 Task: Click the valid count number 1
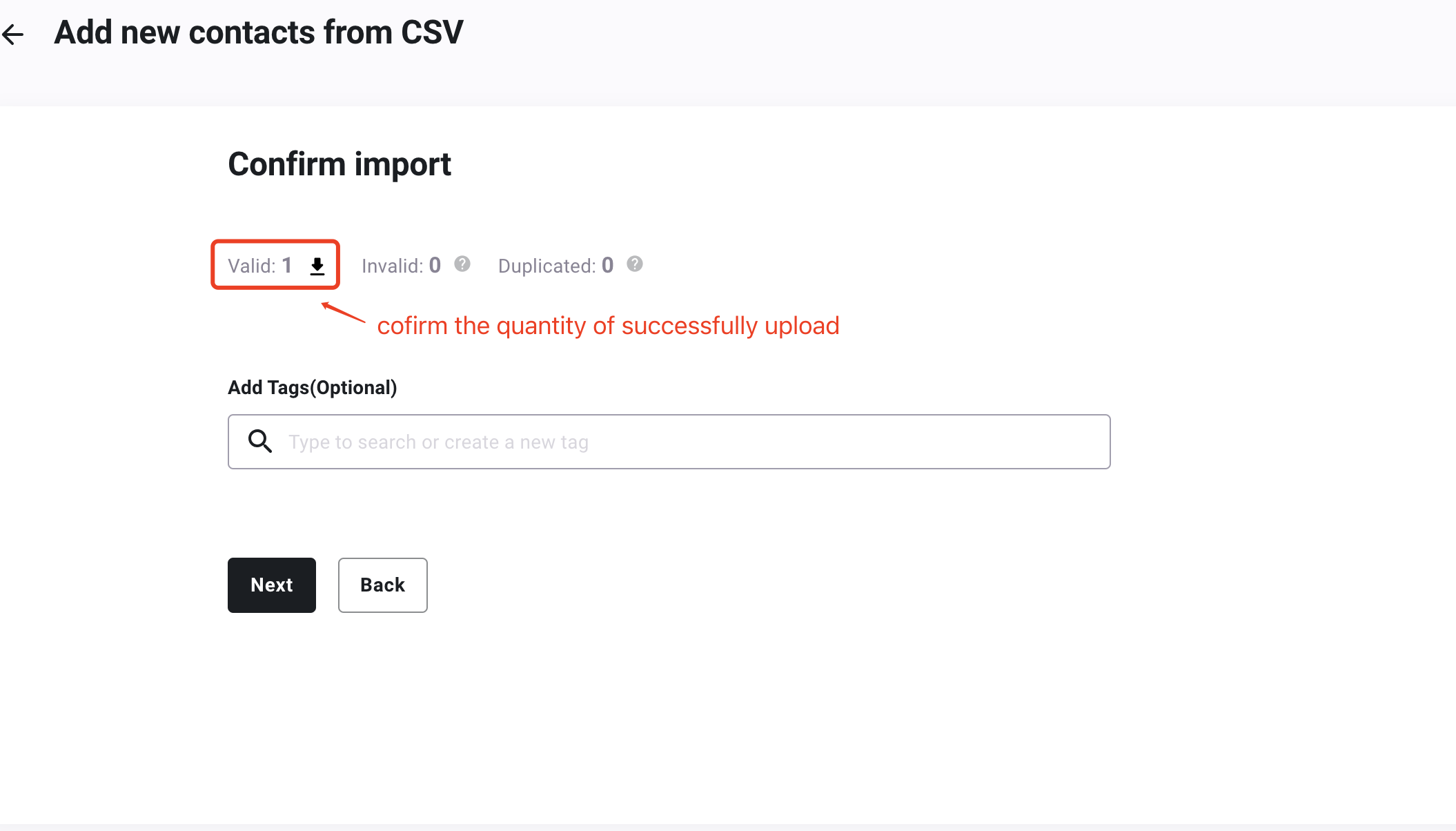point(287,265)
